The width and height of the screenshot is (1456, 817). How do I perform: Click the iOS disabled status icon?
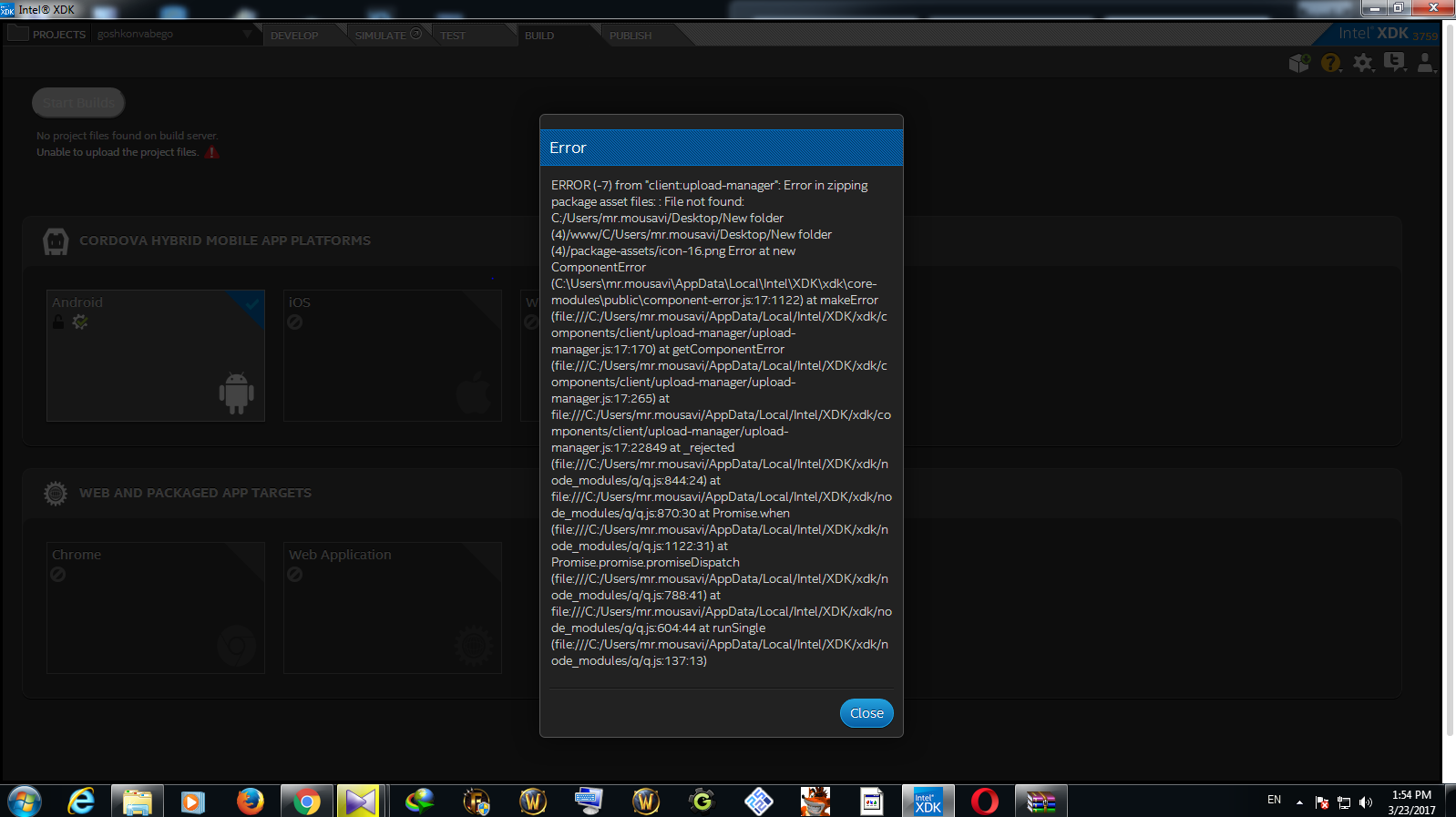[295, 322]
